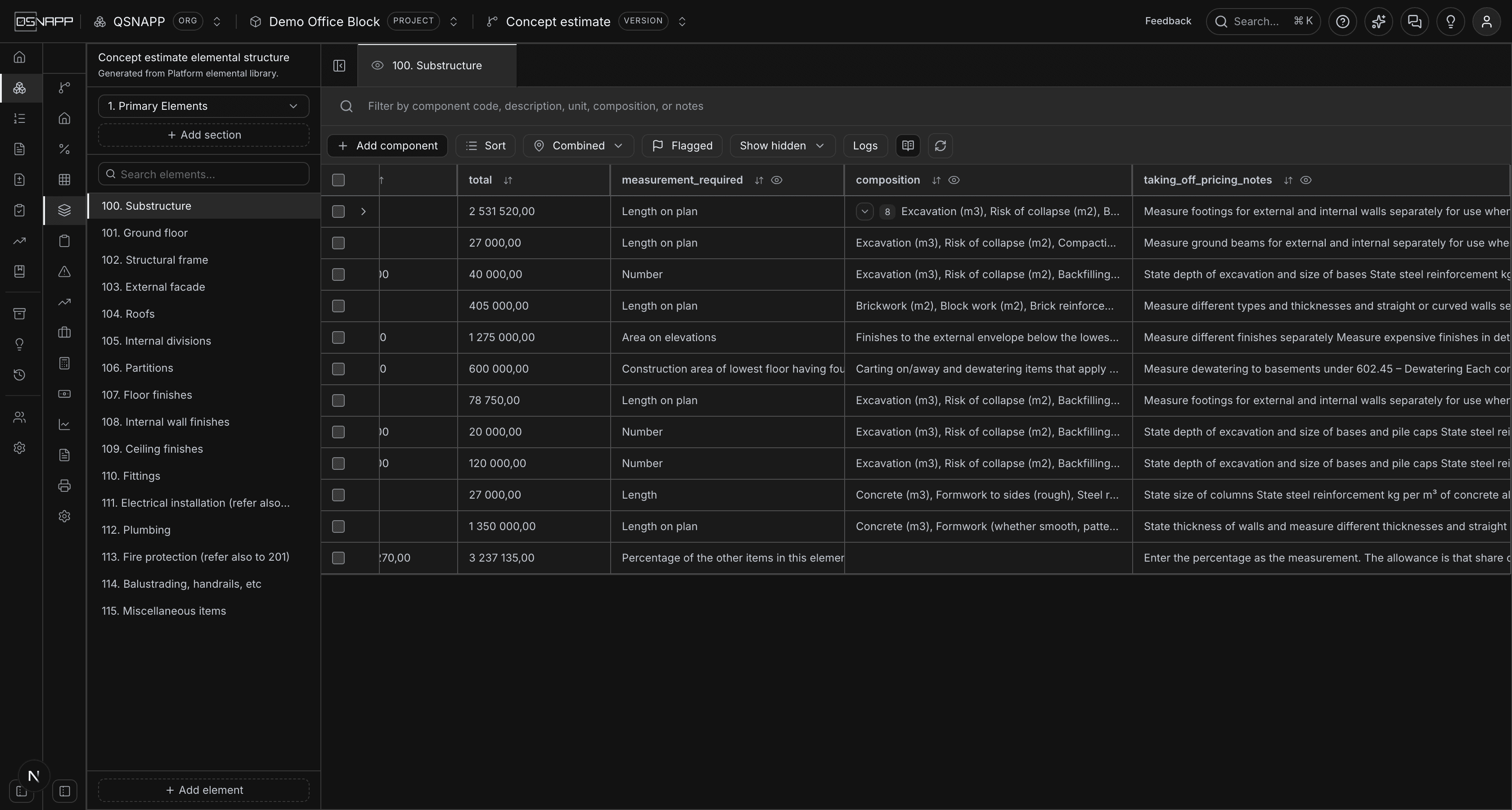Open the Show hidden dropdown
The image size is (1512, 810).
pyautogui.click(x=783, y=145)
